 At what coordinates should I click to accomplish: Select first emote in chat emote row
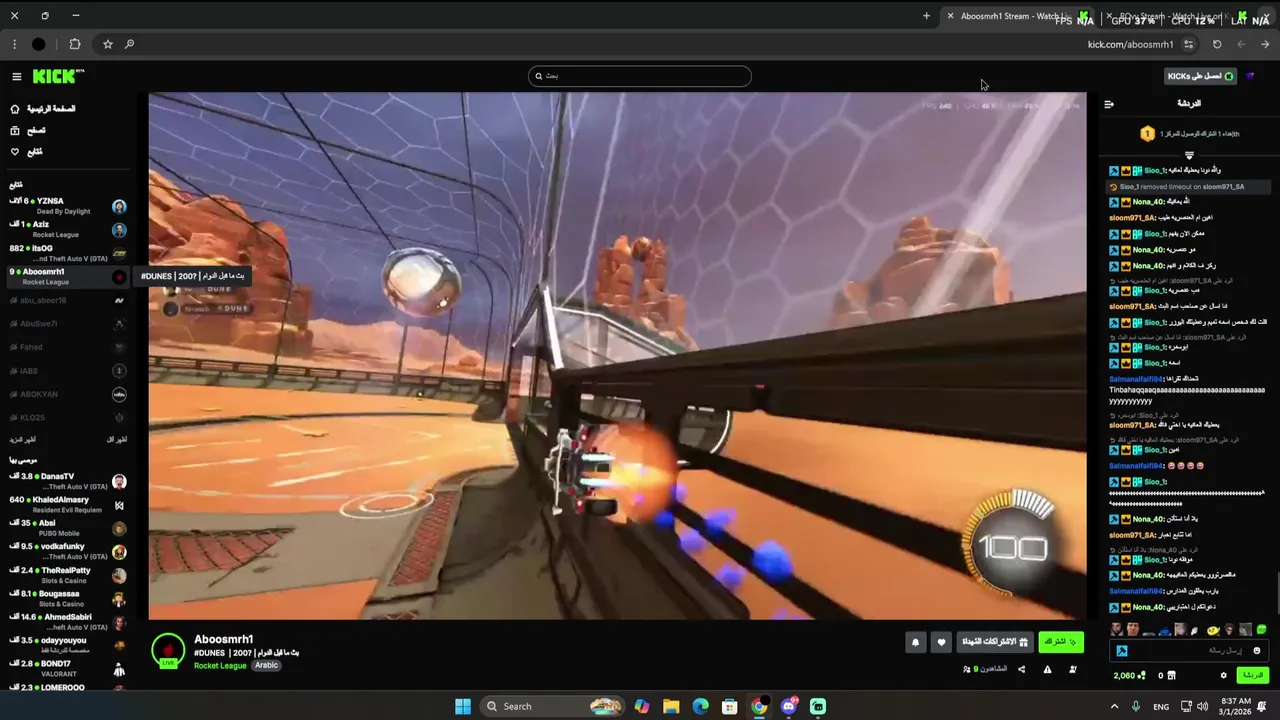click(1117, 630)
